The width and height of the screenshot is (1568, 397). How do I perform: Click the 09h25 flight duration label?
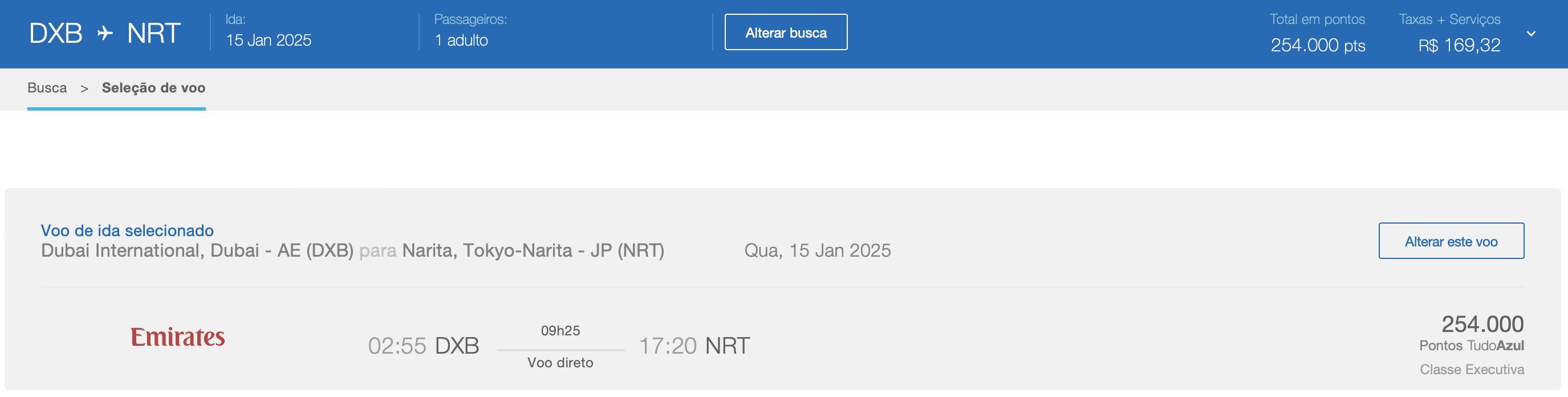[x=560, y=331]
